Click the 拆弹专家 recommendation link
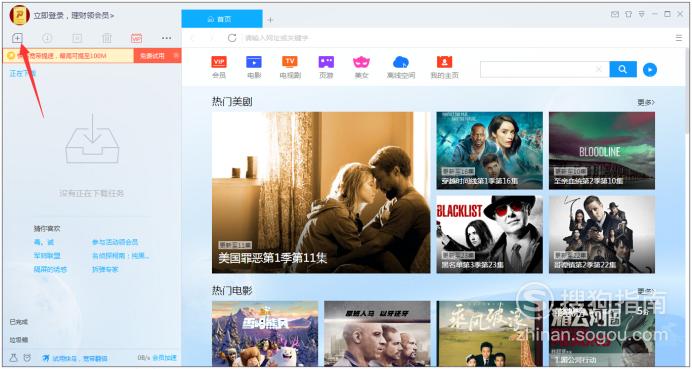The height and width of the screenshot is (369, 692). 105,269
